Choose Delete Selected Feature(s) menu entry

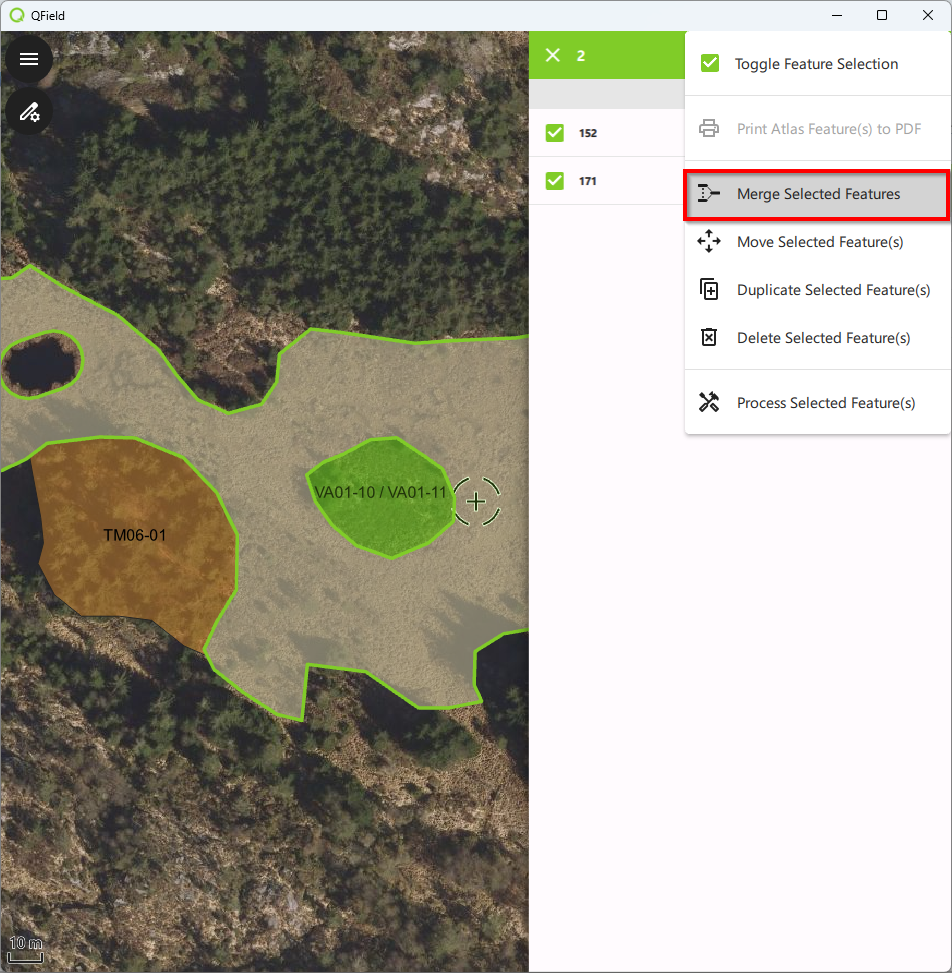tap(823, 338)
